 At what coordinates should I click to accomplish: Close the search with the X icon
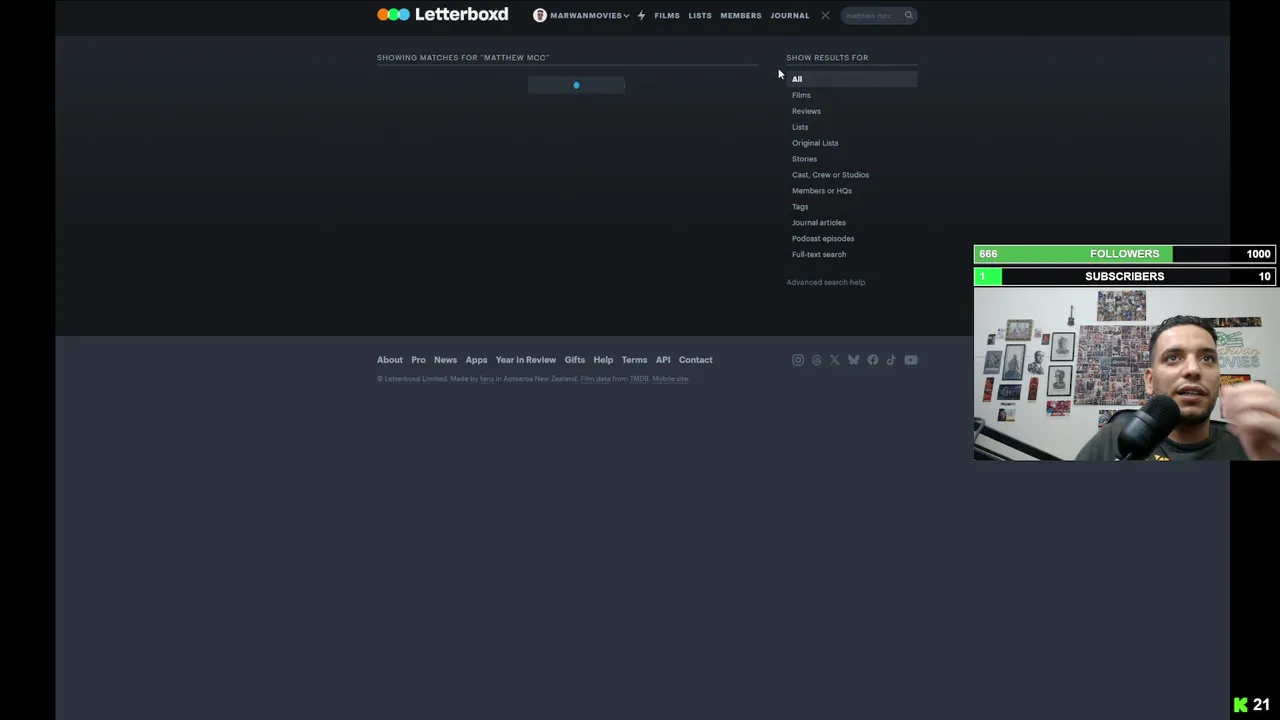click(x=825, y=15)
